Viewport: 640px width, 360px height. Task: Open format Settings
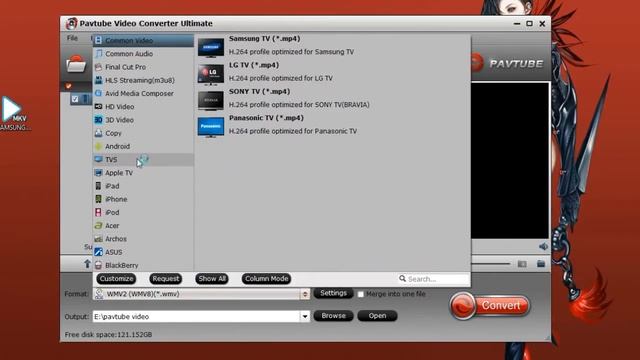click(333, 293)
